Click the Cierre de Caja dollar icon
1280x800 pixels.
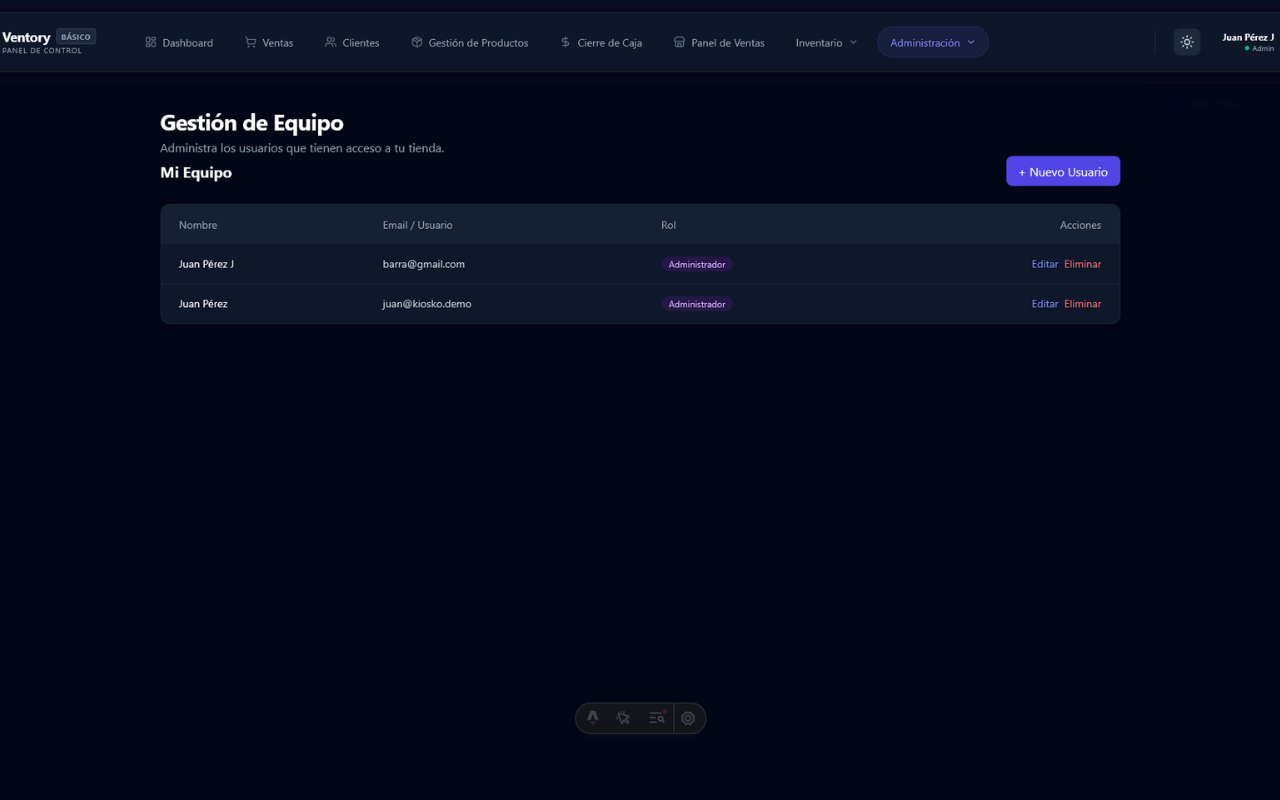[565, 43]
